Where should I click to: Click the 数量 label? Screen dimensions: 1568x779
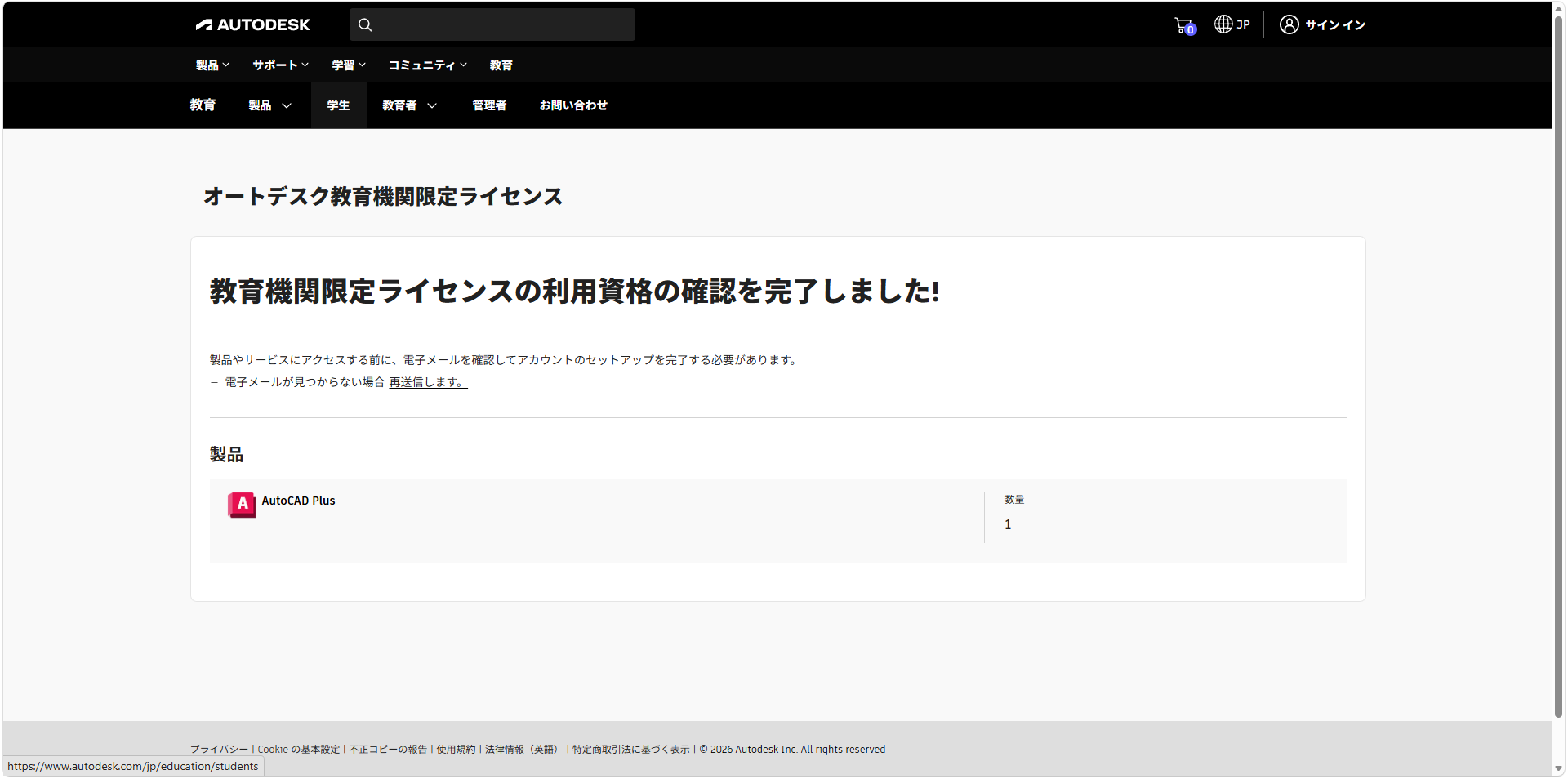coord(1014,500)
